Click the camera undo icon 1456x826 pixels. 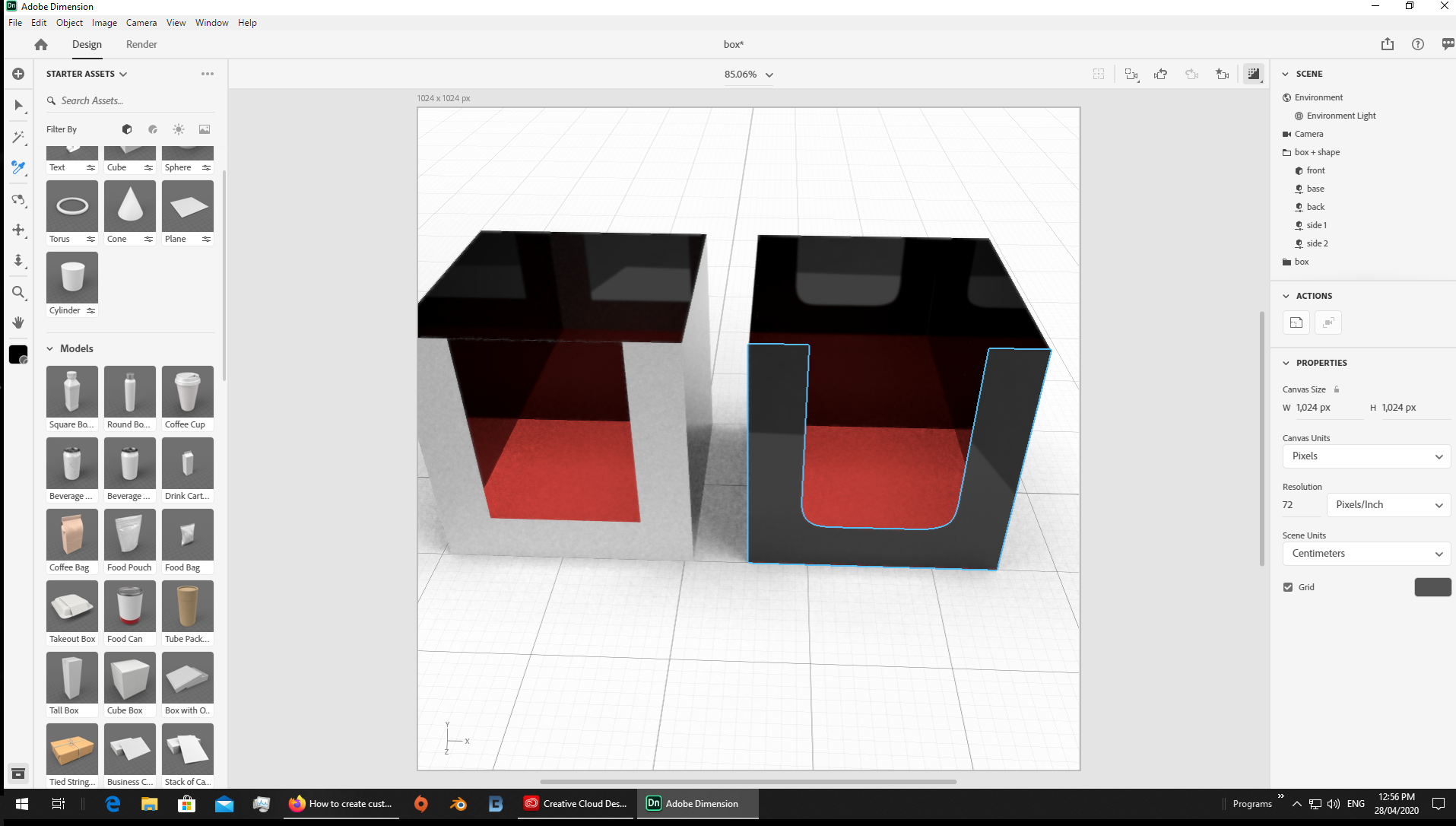(x=1160, y=74)
